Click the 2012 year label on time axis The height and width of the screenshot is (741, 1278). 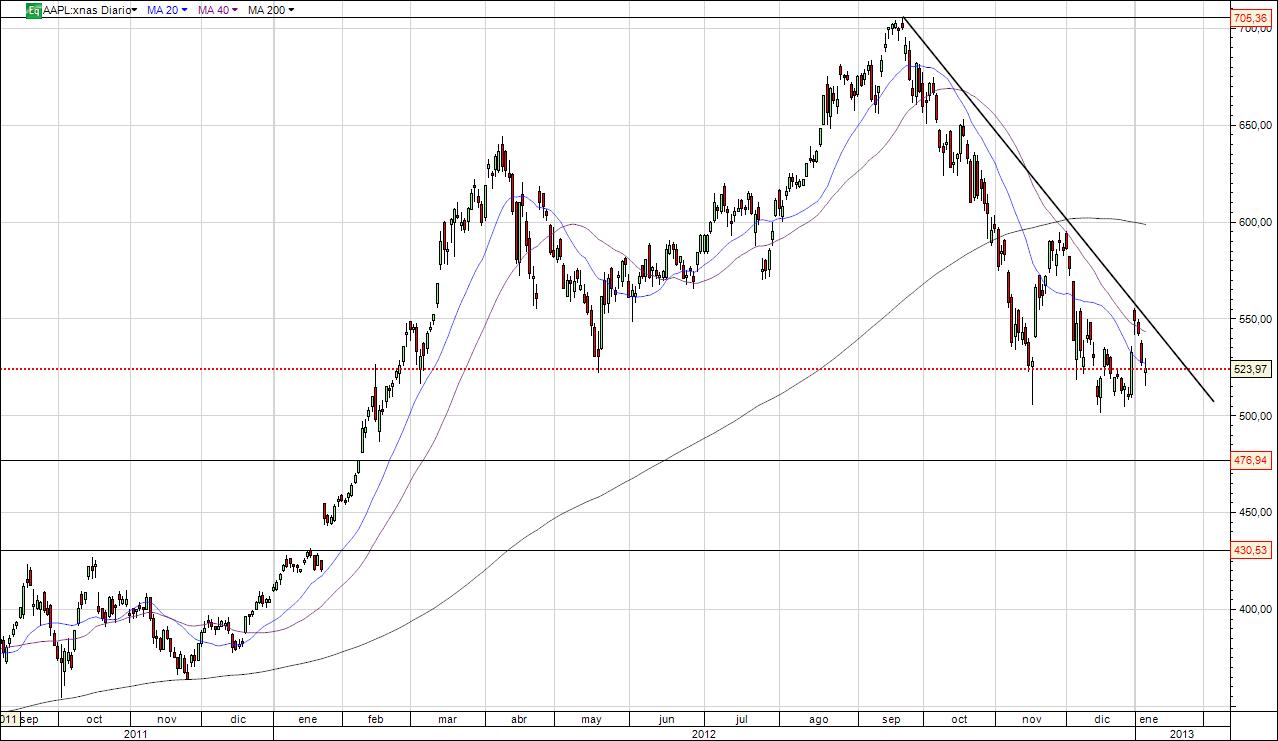point(704,733)
